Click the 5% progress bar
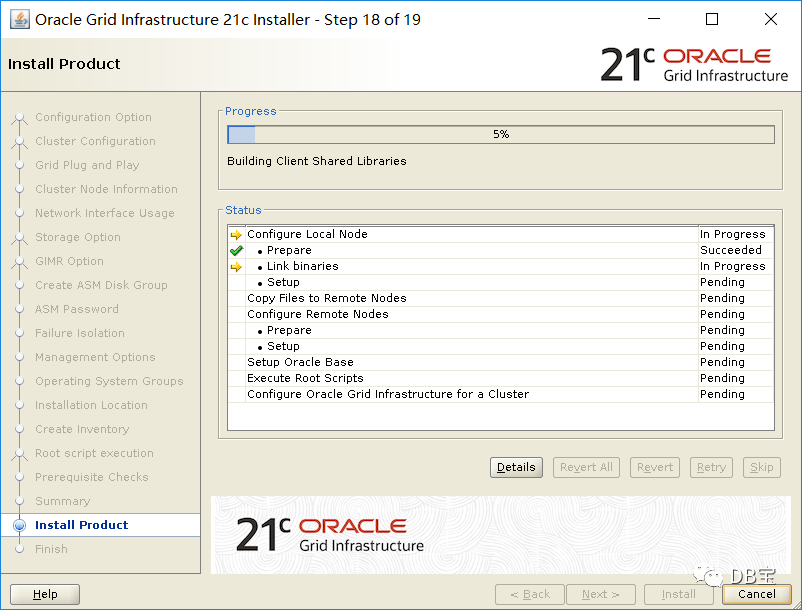The image size is (802, 610). coord(501,134)
